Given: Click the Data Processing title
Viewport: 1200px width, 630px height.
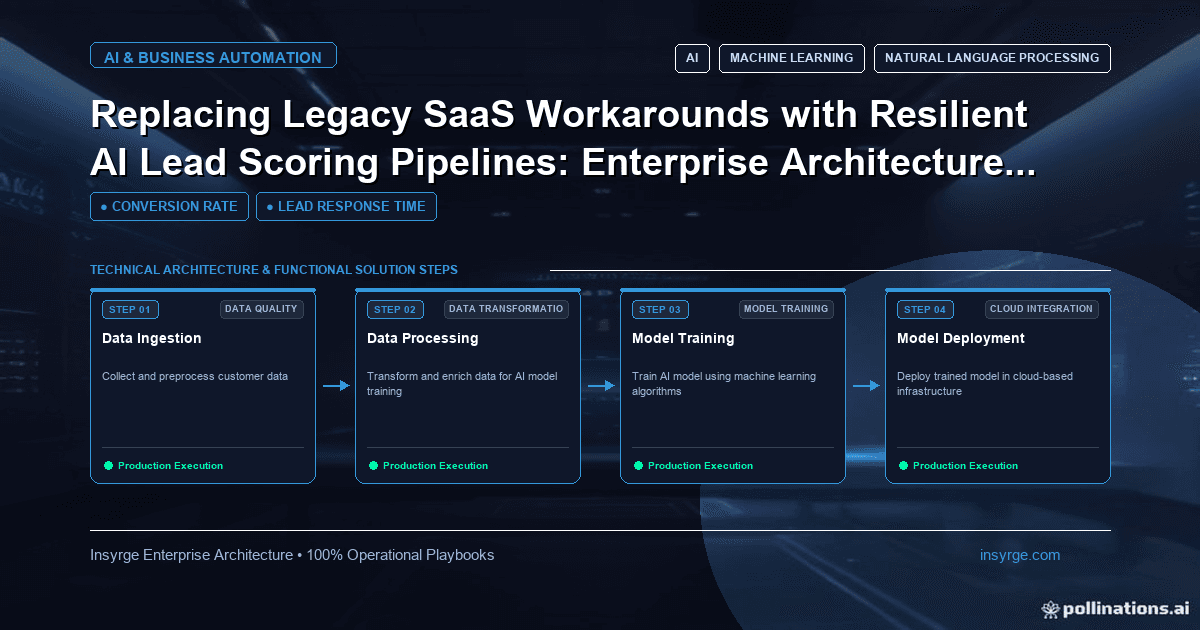Looking at the screenshot, I should coord(422,338).
